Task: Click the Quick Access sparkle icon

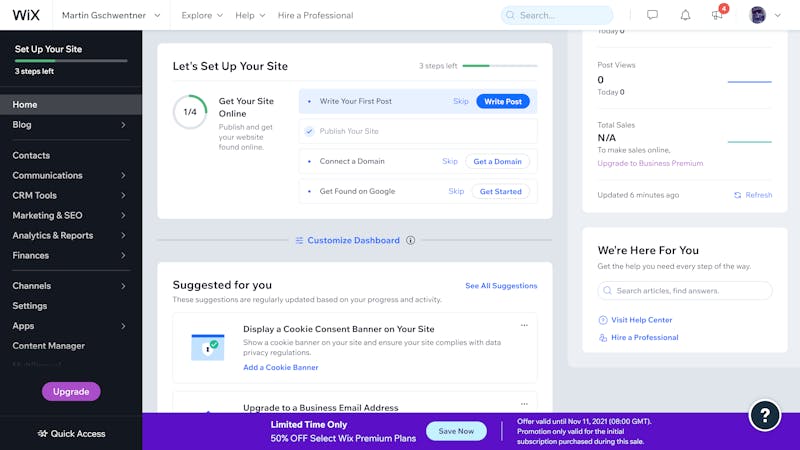Action: 42,434
